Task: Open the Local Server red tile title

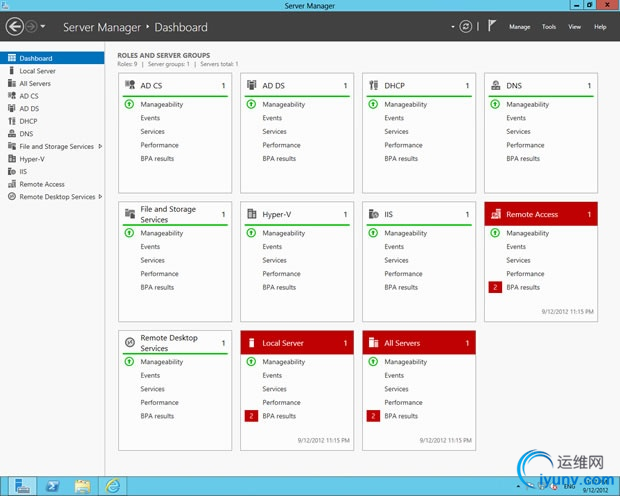Action: pyautogui.click(x=283, y=343)
